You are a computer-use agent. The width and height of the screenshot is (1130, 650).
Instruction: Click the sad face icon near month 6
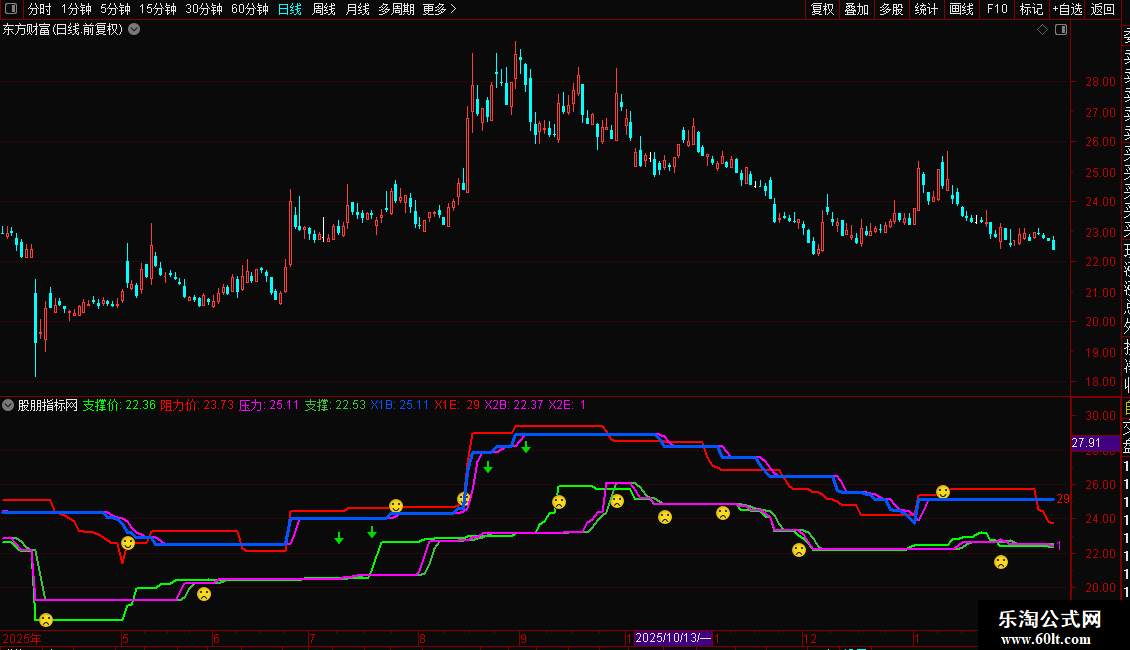tap(204, 594)
